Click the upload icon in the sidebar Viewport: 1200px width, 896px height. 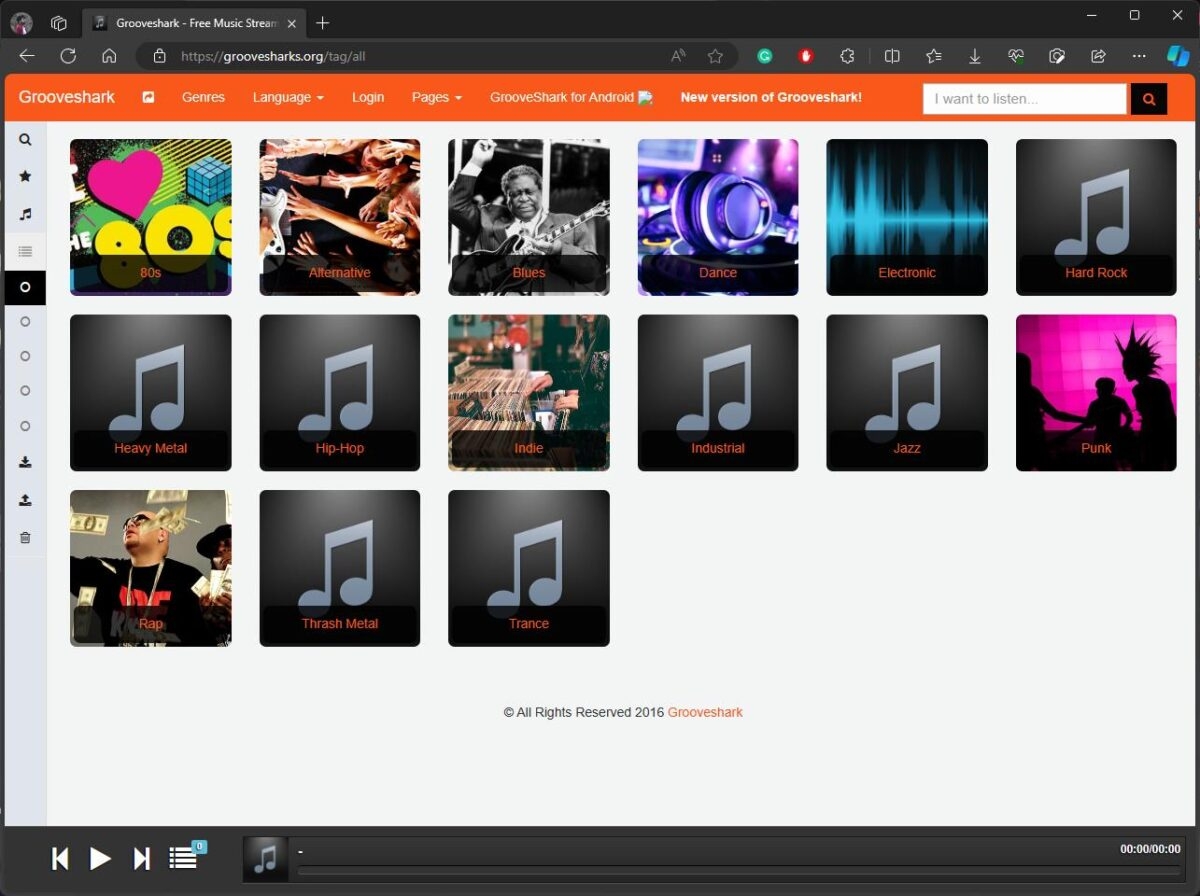click(x=25, y=500)
